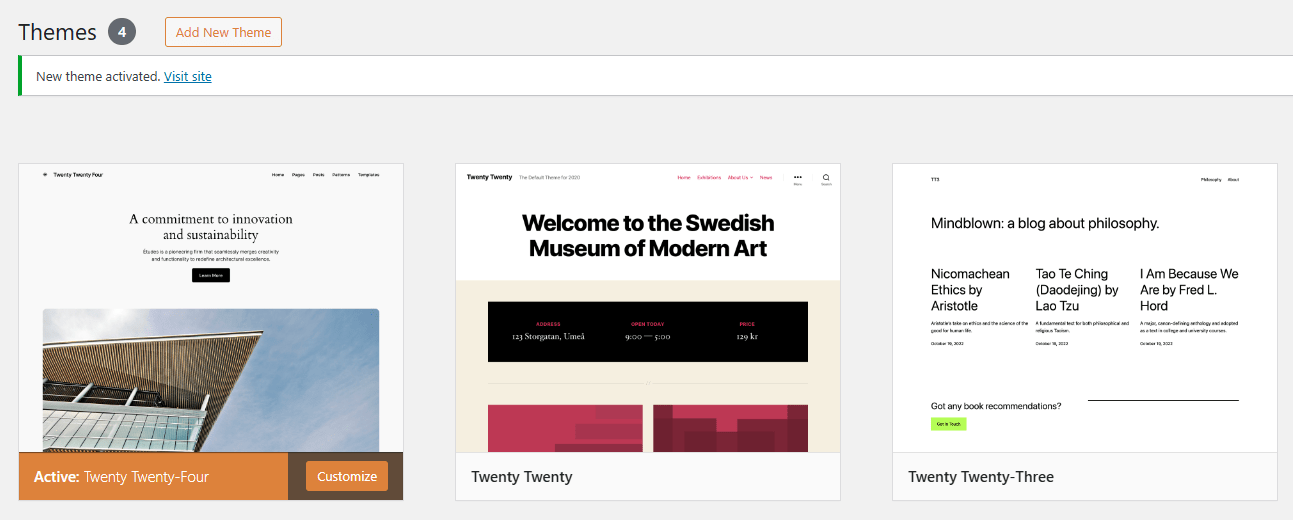Click the black Learn More button in Twenty Twenty-Four preview
Image resolution: width=1293 pixels, height=520 pixels.
[211, 274]
